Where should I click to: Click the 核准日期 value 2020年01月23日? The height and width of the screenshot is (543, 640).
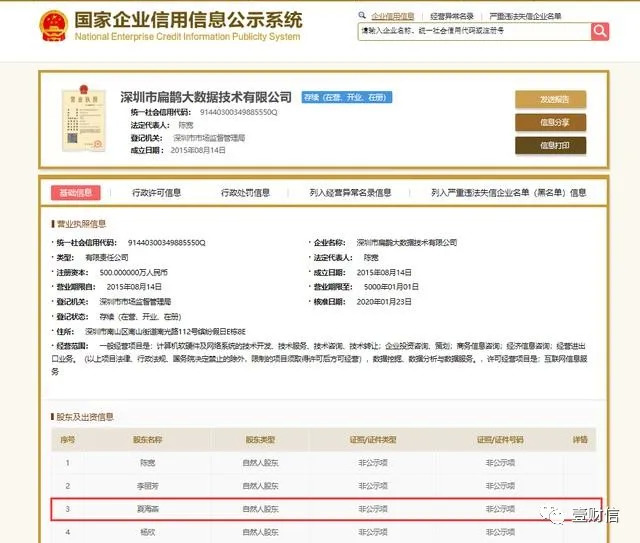(384, 302)
